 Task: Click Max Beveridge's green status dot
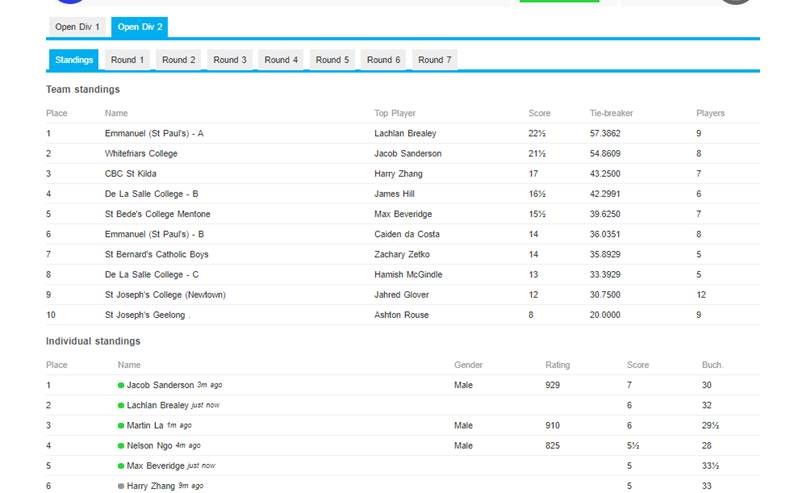point(121,466)
